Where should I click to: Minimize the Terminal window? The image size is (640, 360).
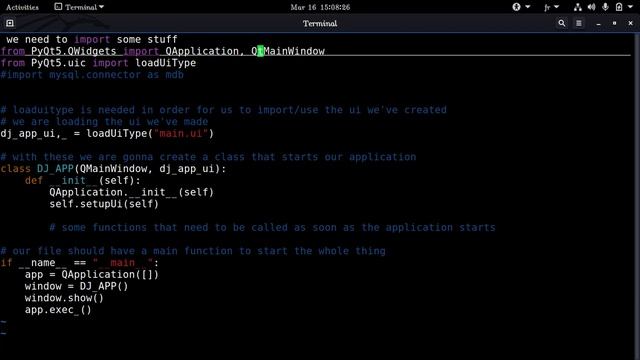pyautogui.click(x=598, y=24)
